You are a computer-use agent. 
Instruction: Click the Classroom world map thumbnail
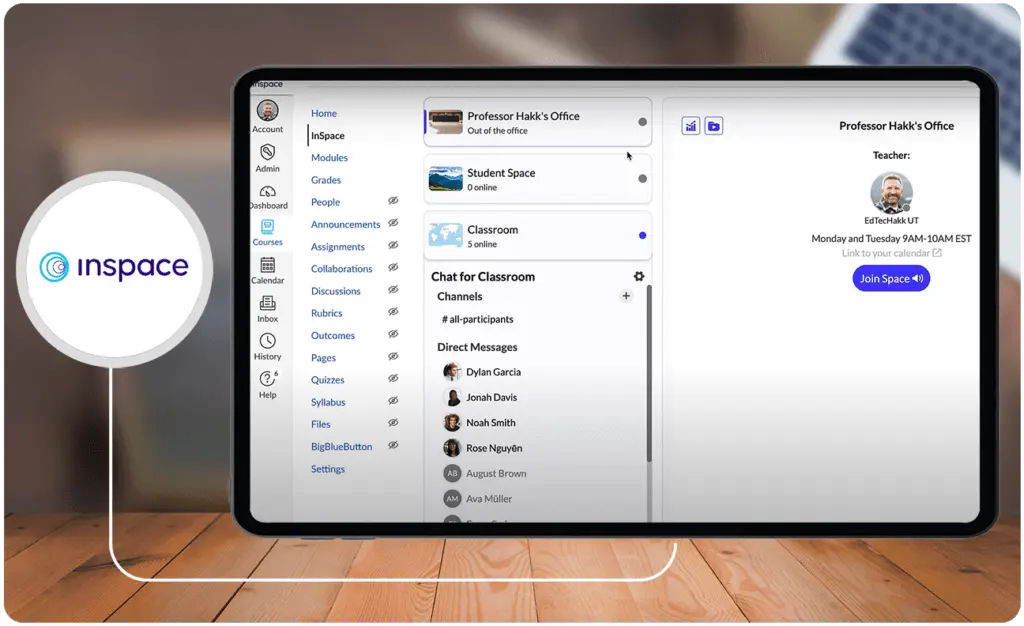(x=445, y=236)
